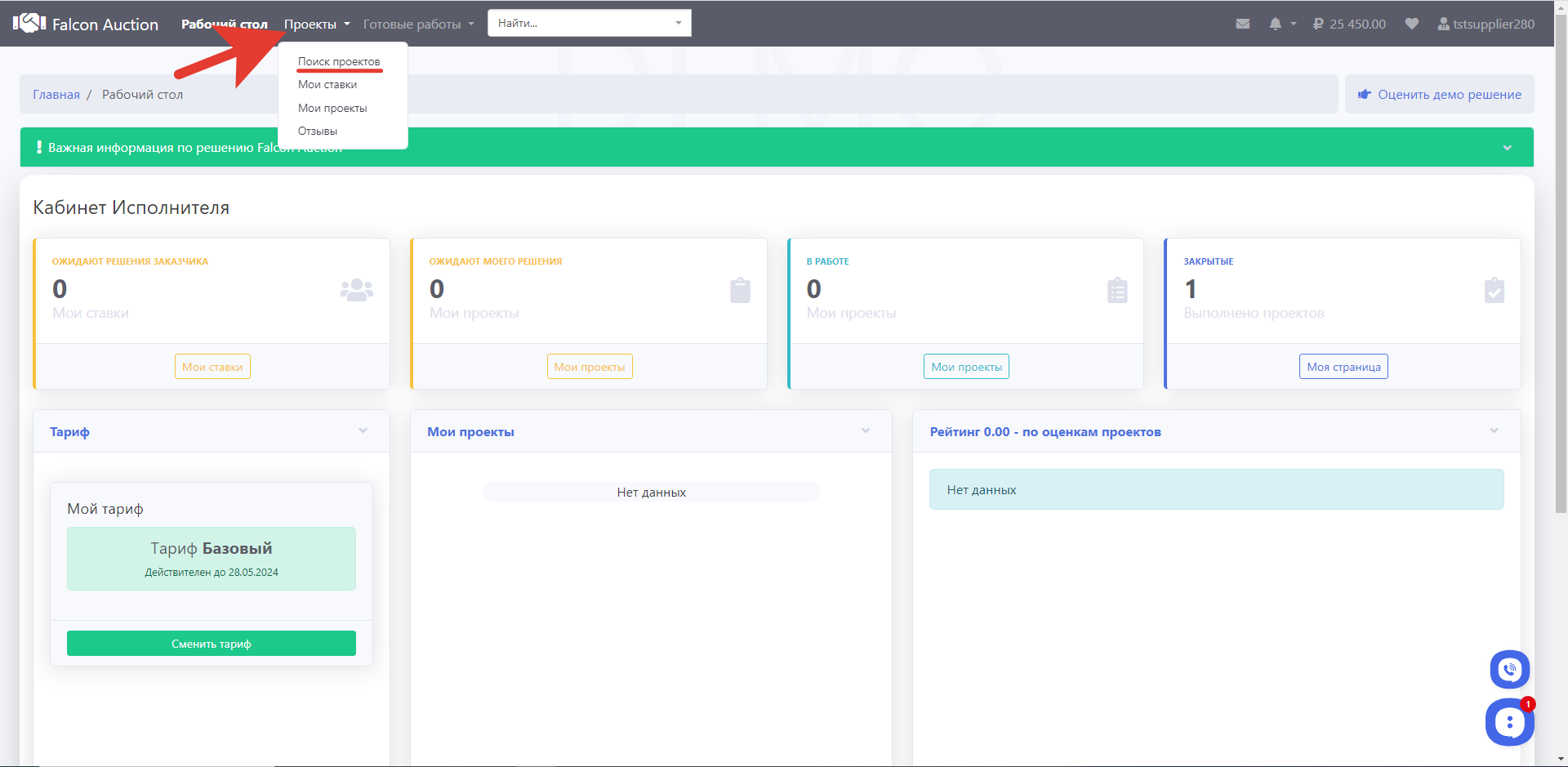This screenshot has width=1568, height=767.
Task: Expand the Готовые работы dropdown menu
Action: coord(418,24)
